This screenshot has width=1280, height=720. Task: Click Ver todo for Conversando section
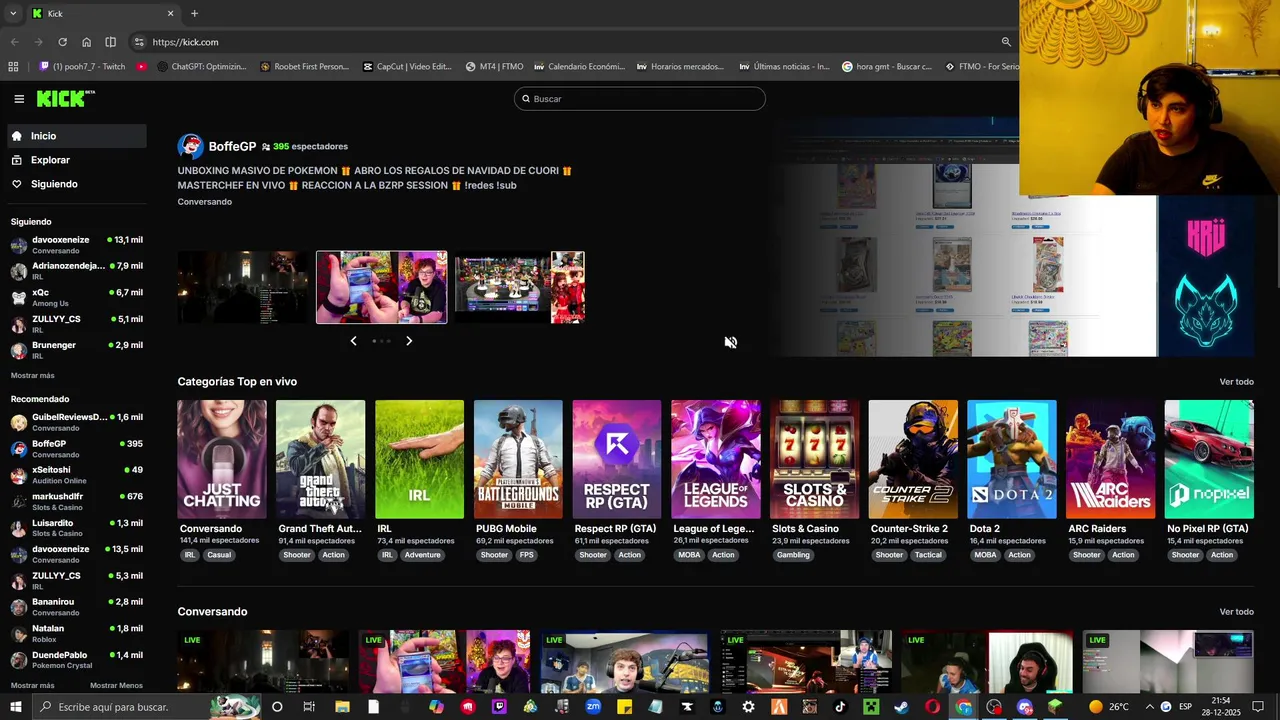point(1236,612)
